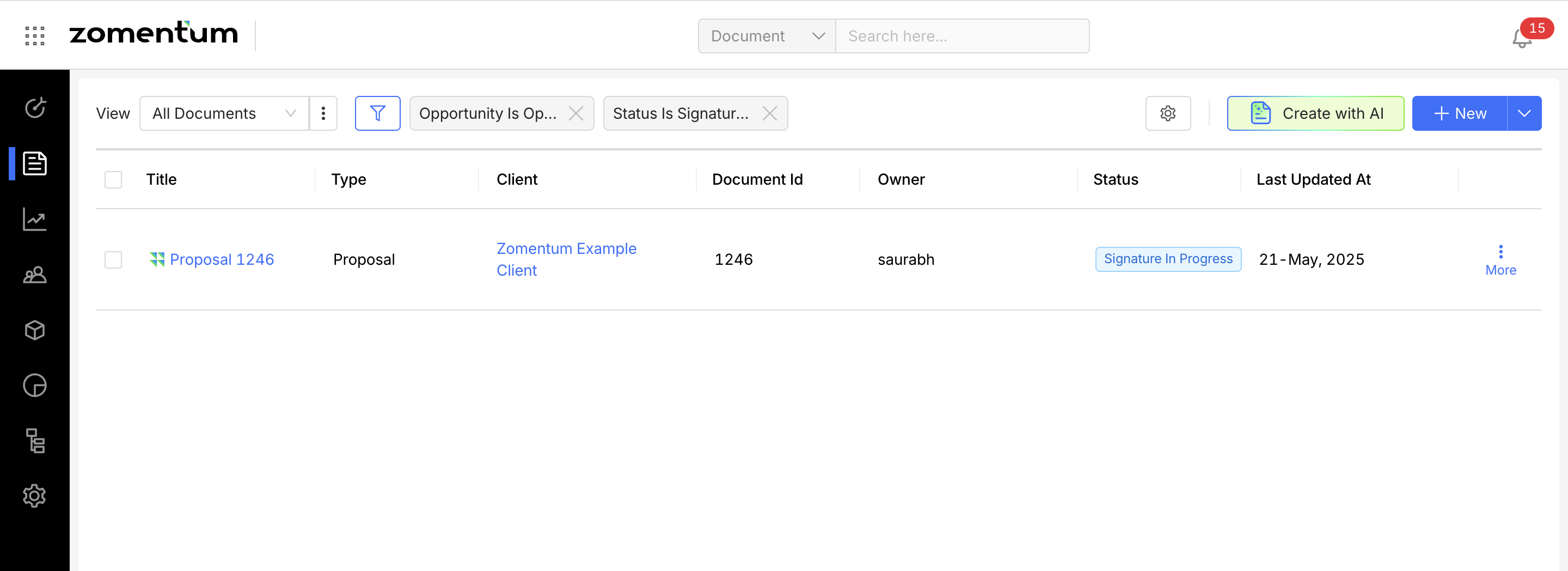Open the notifications bell
Image resolution: width=1568 pixels, height=571 pixels.
pyautogui.click(x=1522, y=39)
